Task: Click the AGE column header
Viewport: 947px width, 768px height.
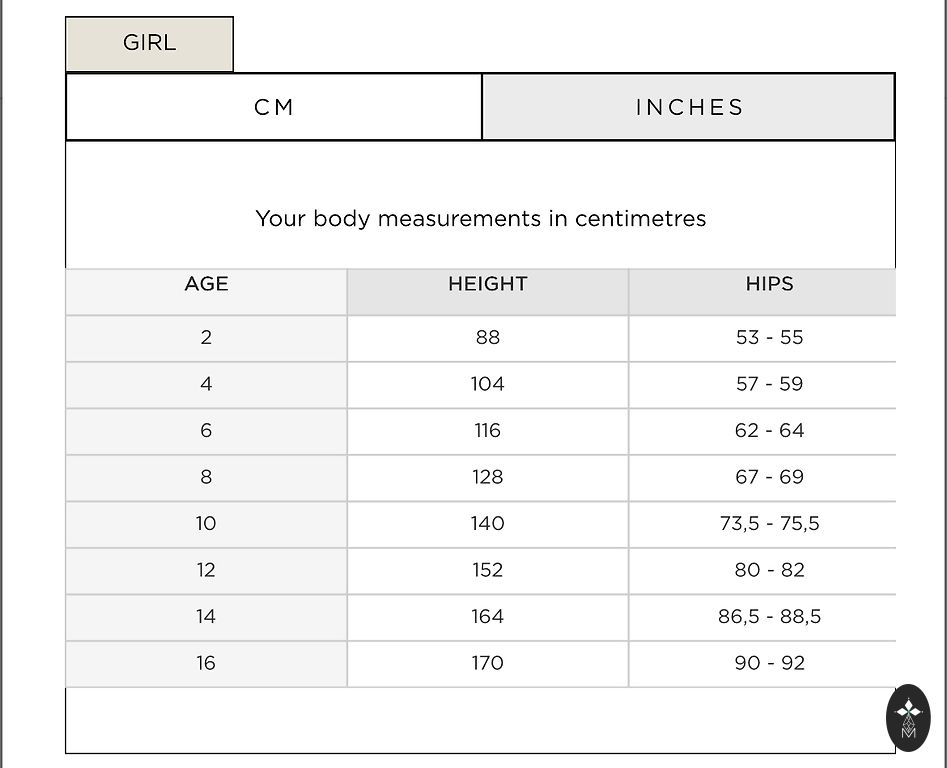Action: tap(206, 284)
